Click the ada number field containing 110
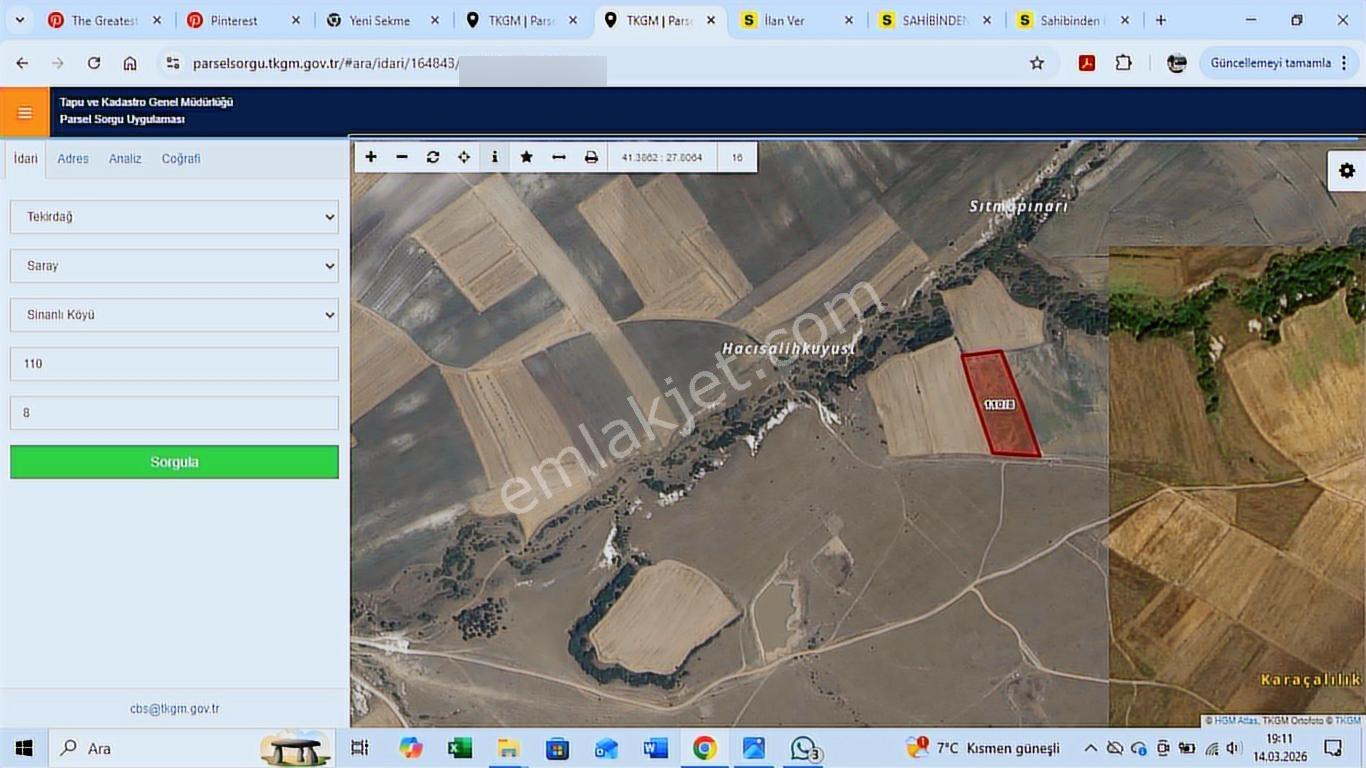This screenshot has height=768, width=1366. coord(174,364)
